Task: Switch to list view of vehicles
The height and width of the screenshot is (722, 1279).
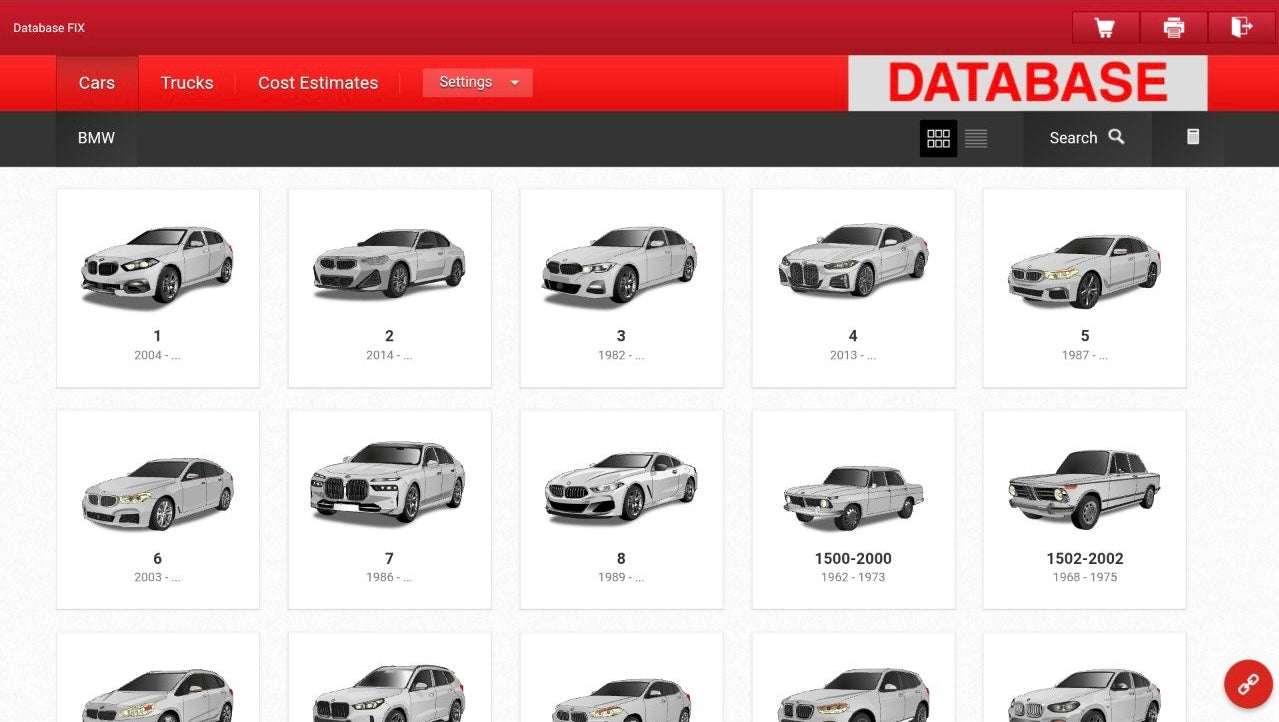Action: pos(975,138)
